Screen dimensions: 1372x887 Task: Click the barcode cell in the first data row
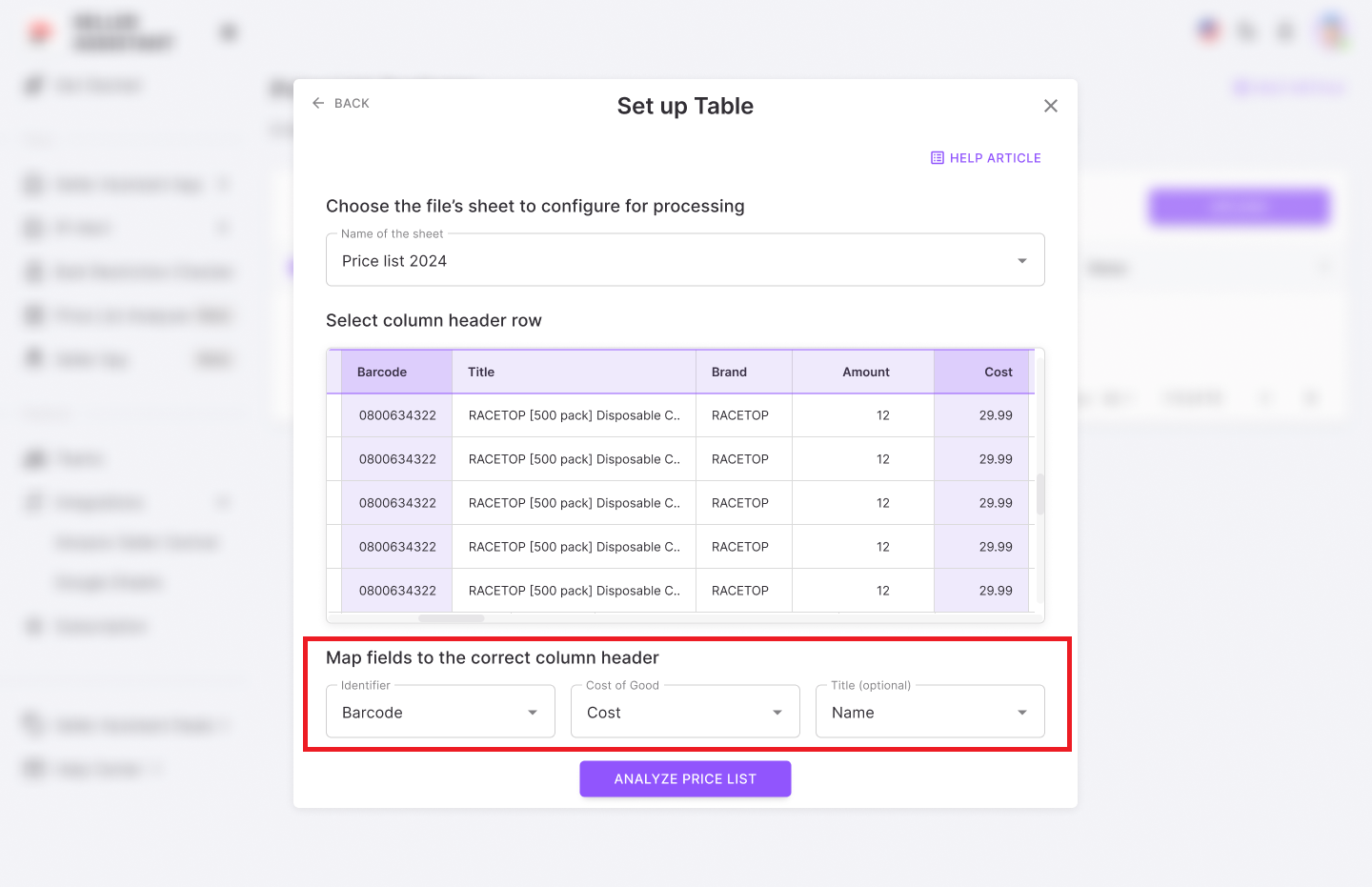click(397, 415)
